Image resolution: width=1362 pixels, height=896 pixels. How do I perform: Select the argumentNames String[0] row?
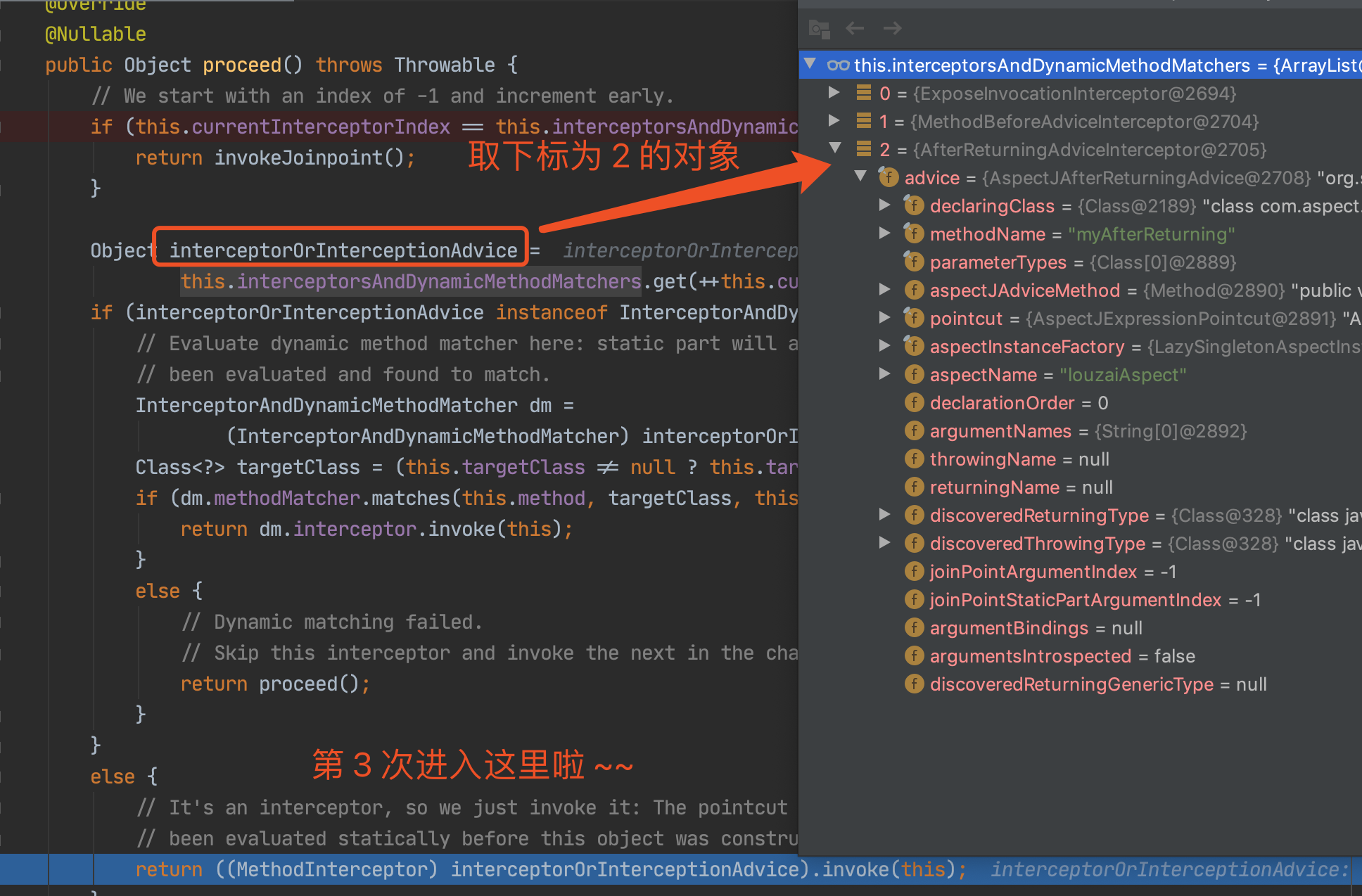coord(1081,431)
